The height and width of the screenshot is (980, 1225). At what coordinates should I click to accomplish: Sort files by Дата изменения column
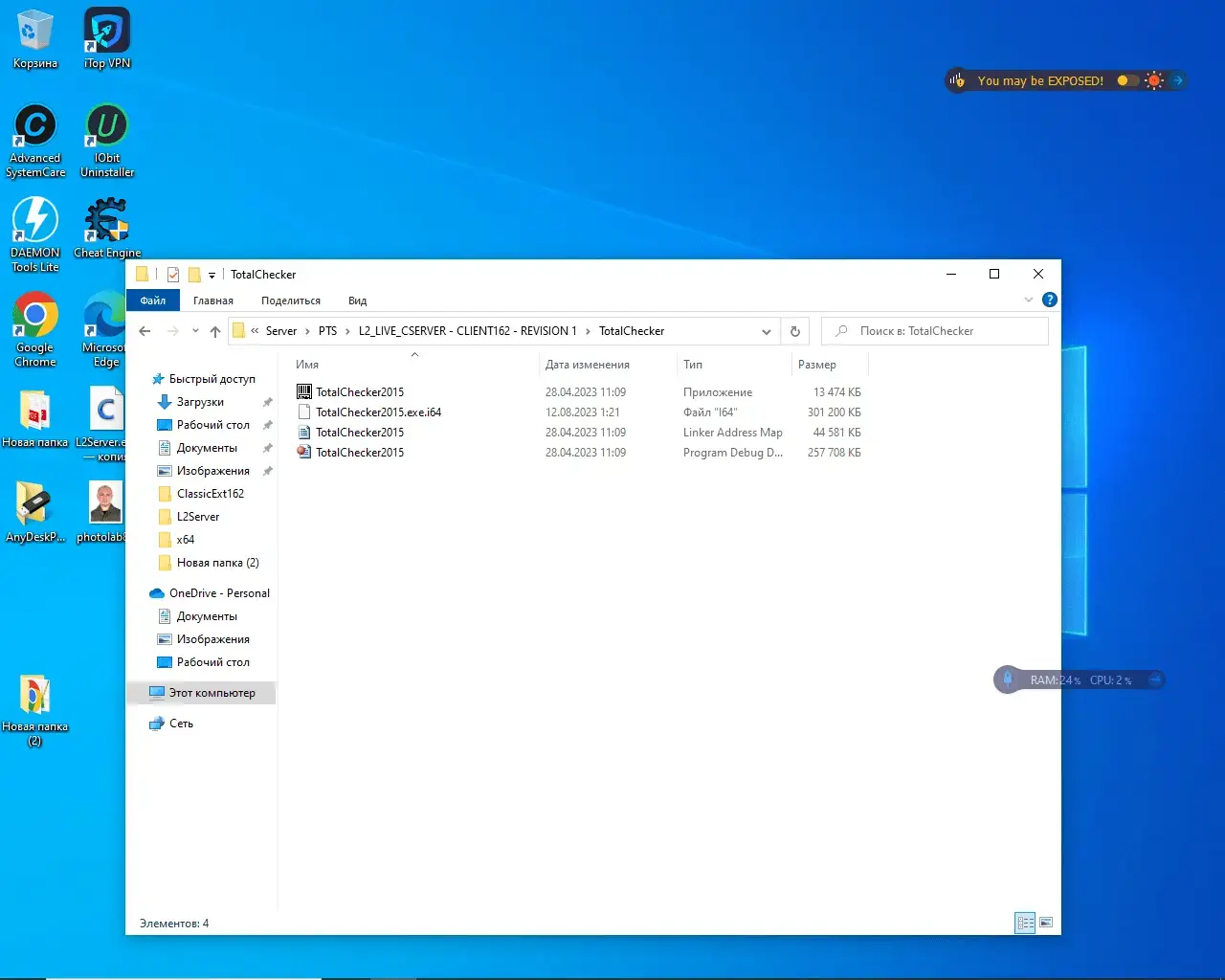coord(607,365)
